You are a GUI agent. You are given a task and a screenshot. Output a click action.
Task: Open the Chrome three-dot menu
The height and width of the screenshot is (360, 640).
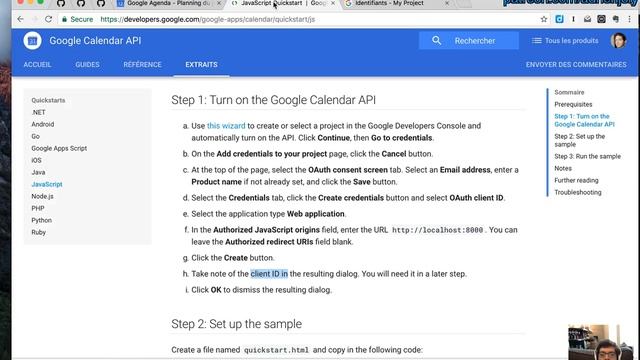click(630, 19)
